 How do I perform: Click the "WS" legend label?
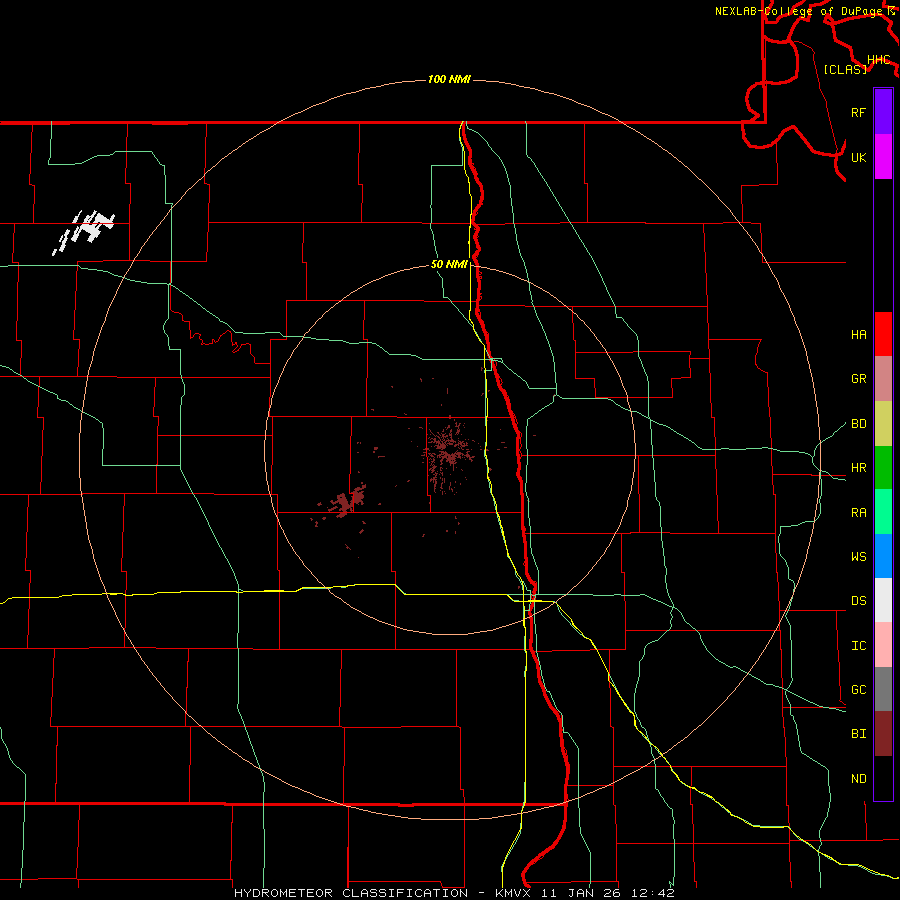(858, 556)
